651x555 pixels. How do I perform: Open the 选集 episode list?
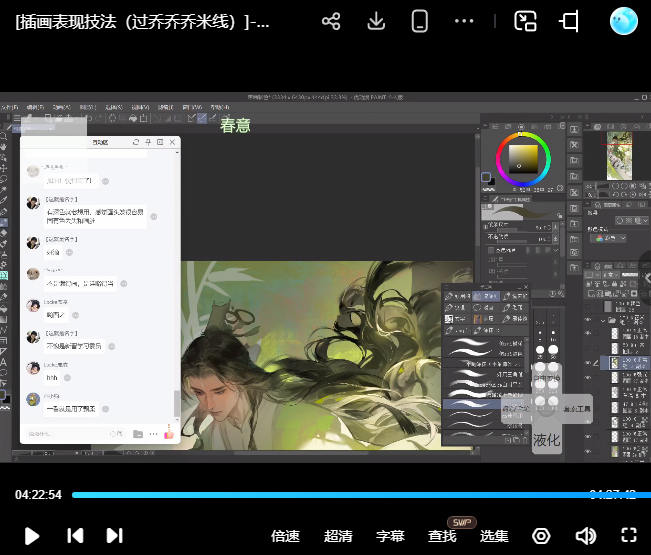pyautogui.click(x=494, y=536)
